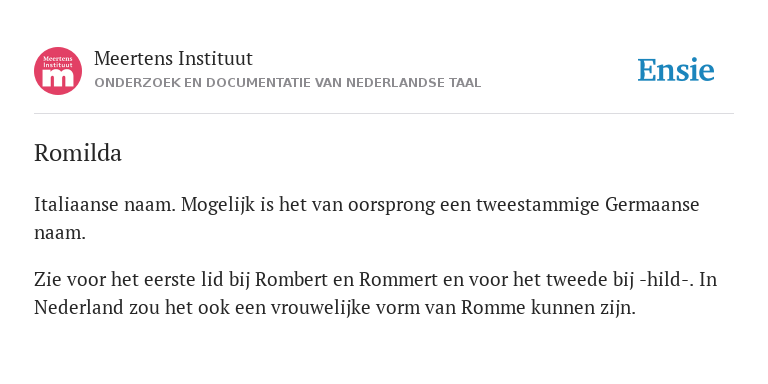Image resolution: width=768 pixels, height=384 pixels.
Task: Click the word Nederland in second paragraph
Action: (78, 309)
